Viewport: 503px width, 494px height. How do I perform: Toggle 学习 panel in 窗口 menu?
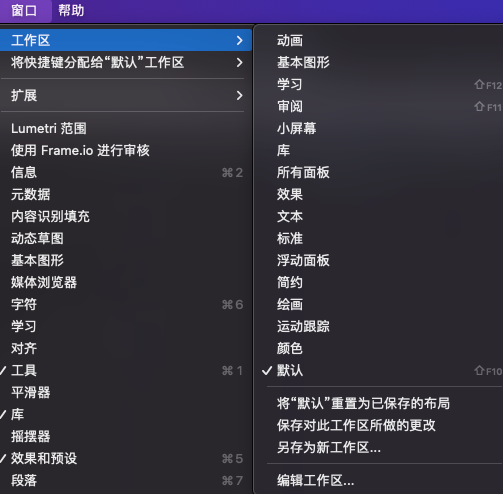[x=126, y=326]
